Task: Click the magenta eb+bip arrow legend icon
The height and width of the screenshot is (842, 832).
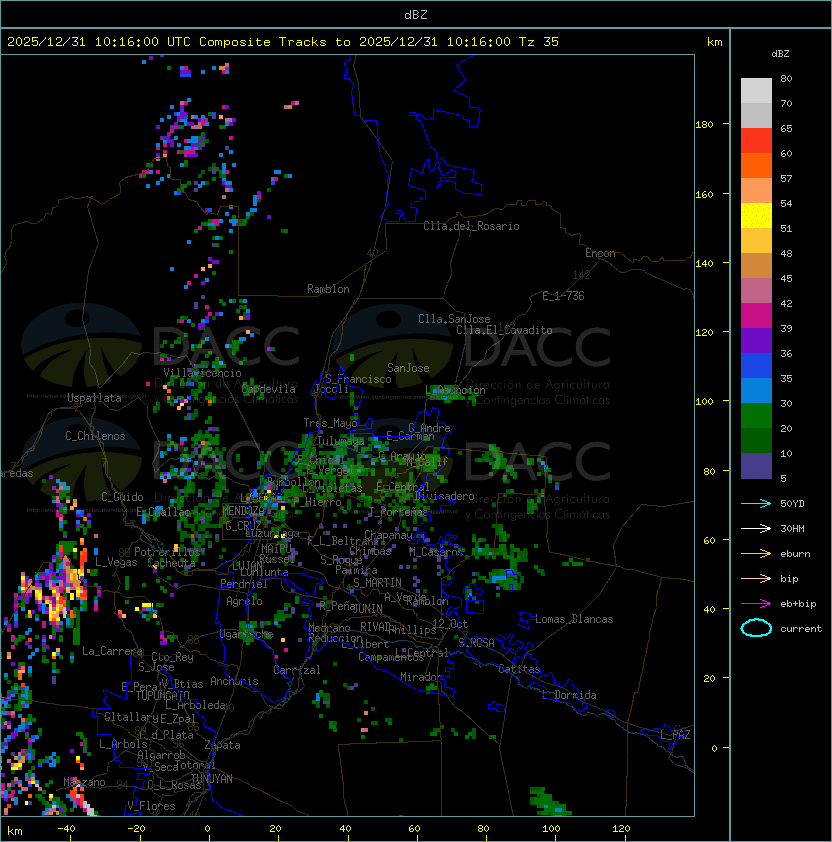Action: tap(756, 604)
